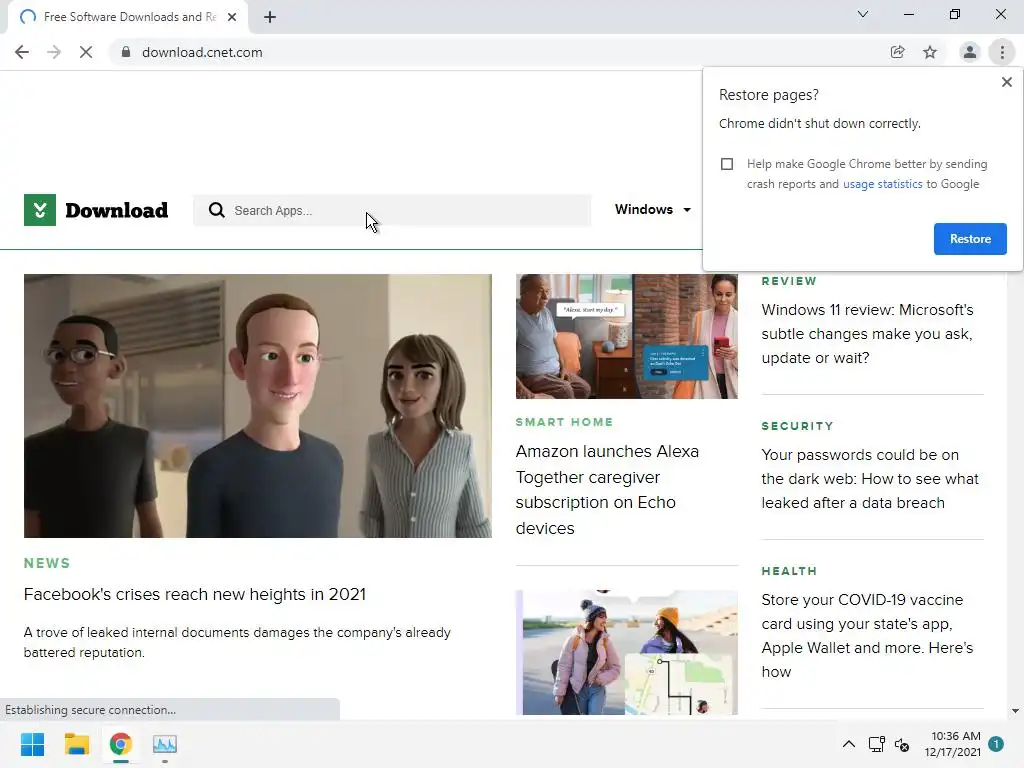Click the NEWS category label
The image size is (1024, 768).
pyautogui.click(x=47, y=563)
